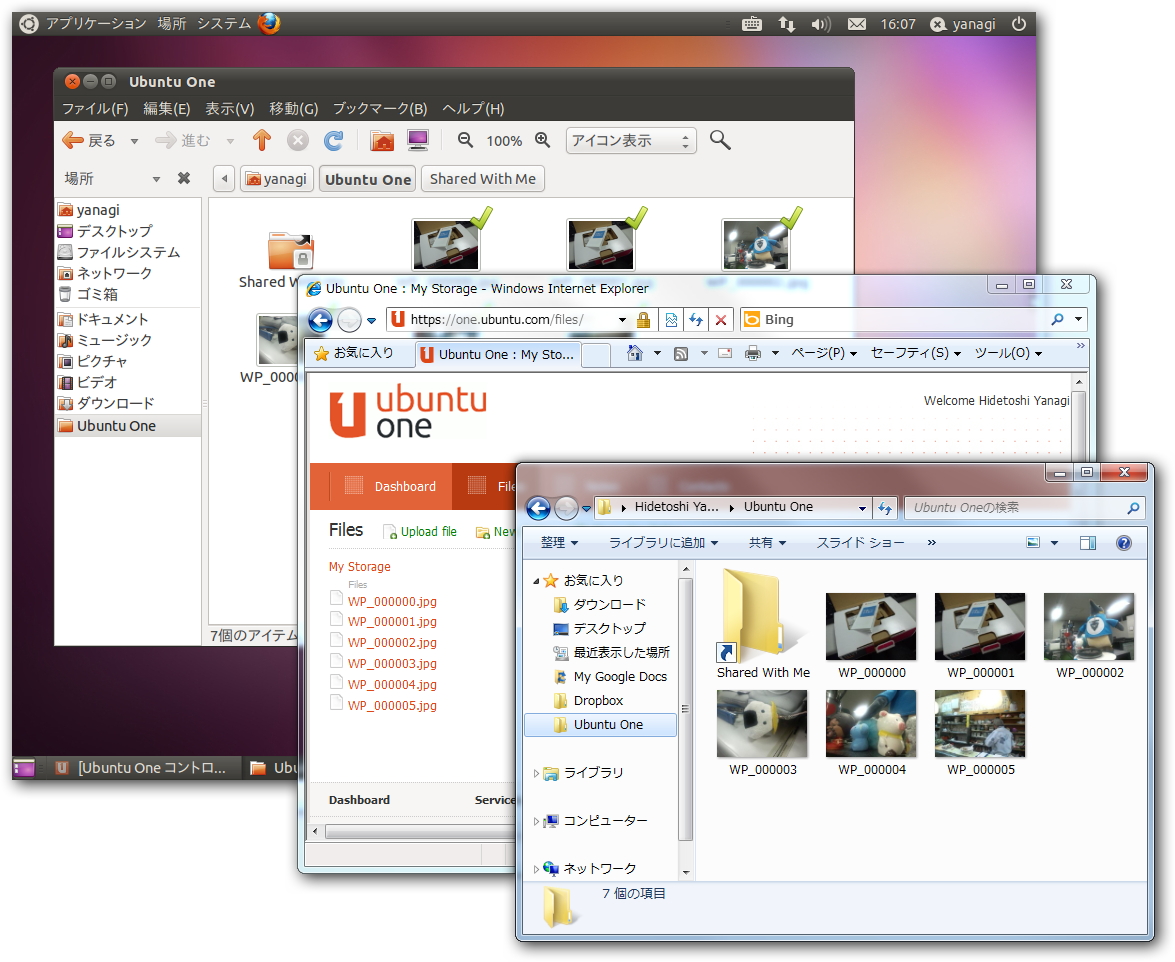Zoom out using the magnifier icon
Viewport: 1175px width, 962px height.
point(465,140)
